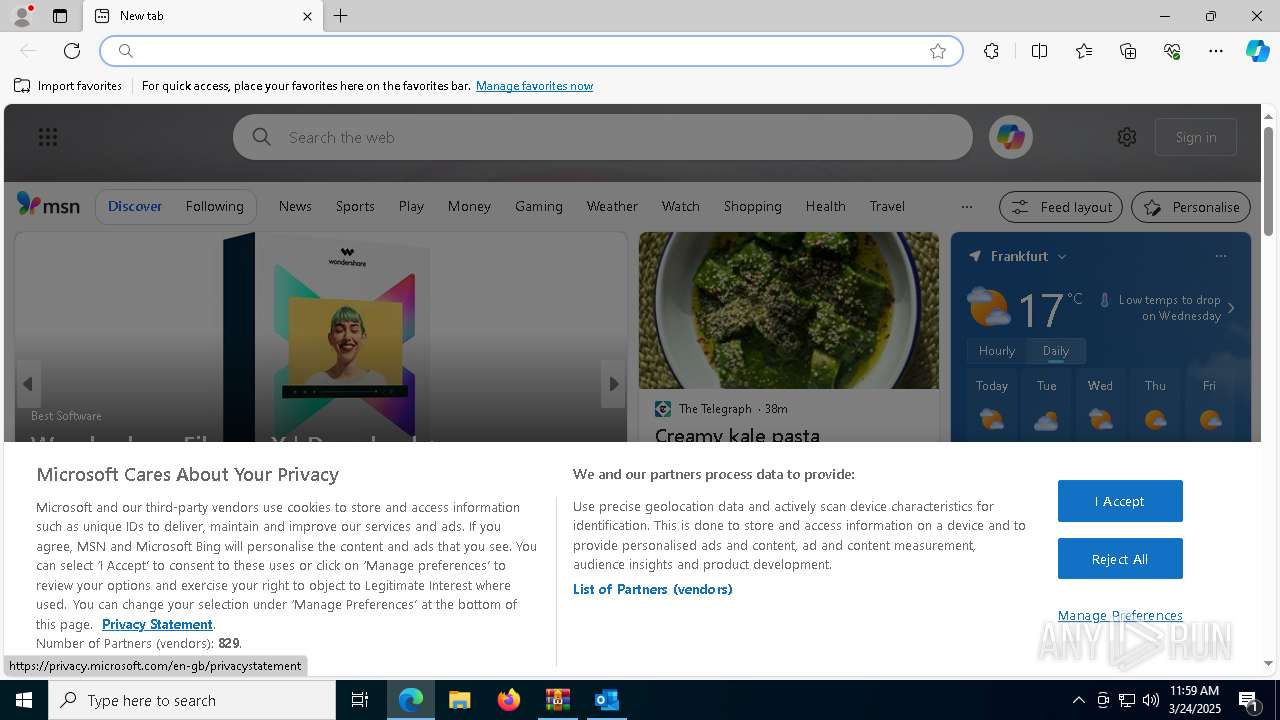The width and height of the screenshot is (1280, 720).
Task: Click Reject All cookies button
Action: 1120,559
